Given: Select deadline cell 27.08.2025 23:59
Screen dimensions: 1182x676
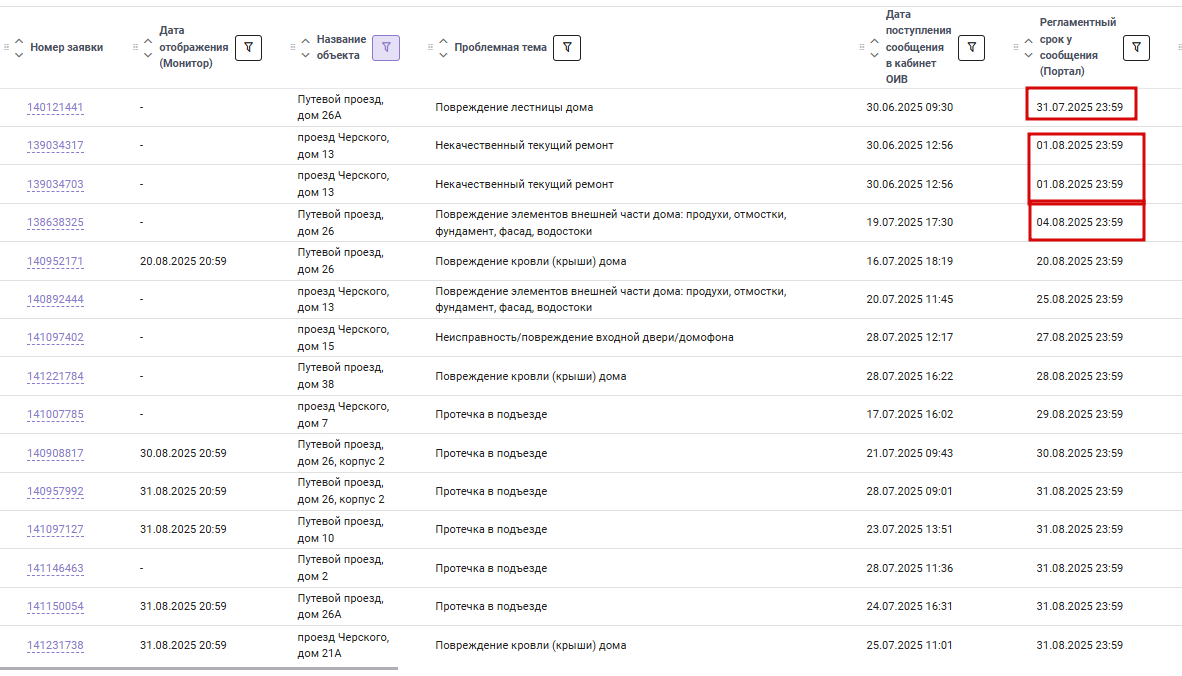Looking at the screenshot, I should point(1079,338).
